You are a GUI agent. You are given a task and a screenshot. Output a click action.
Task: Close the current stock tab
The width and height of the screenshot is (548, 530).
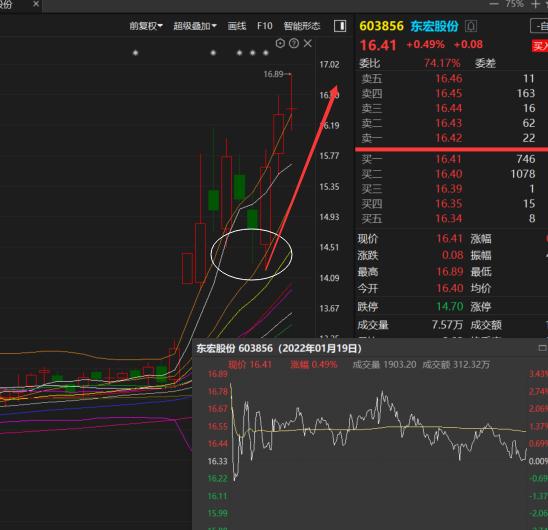coord(36,4)
